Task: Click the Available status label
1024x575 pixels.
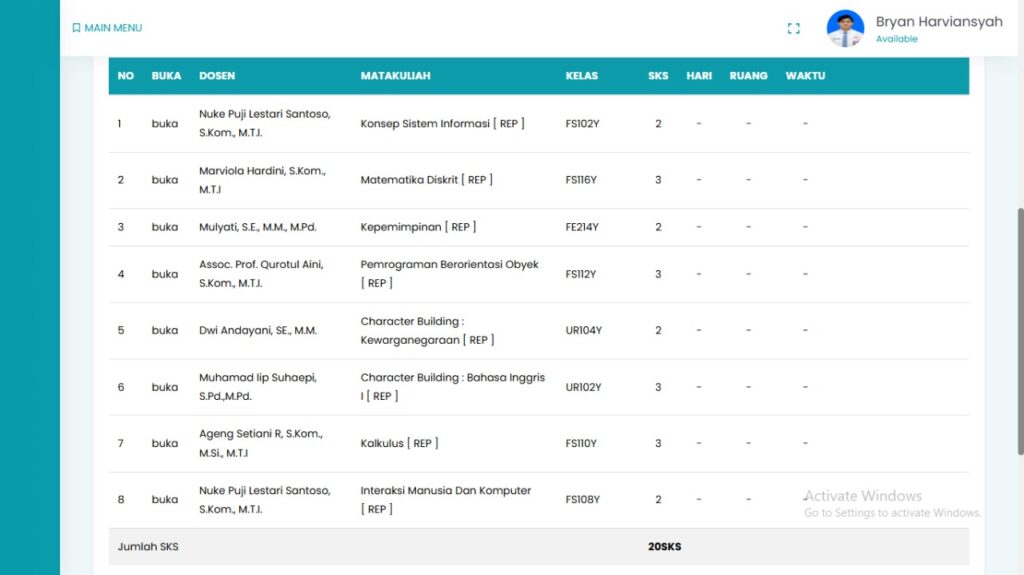Action: click(896, 39)
